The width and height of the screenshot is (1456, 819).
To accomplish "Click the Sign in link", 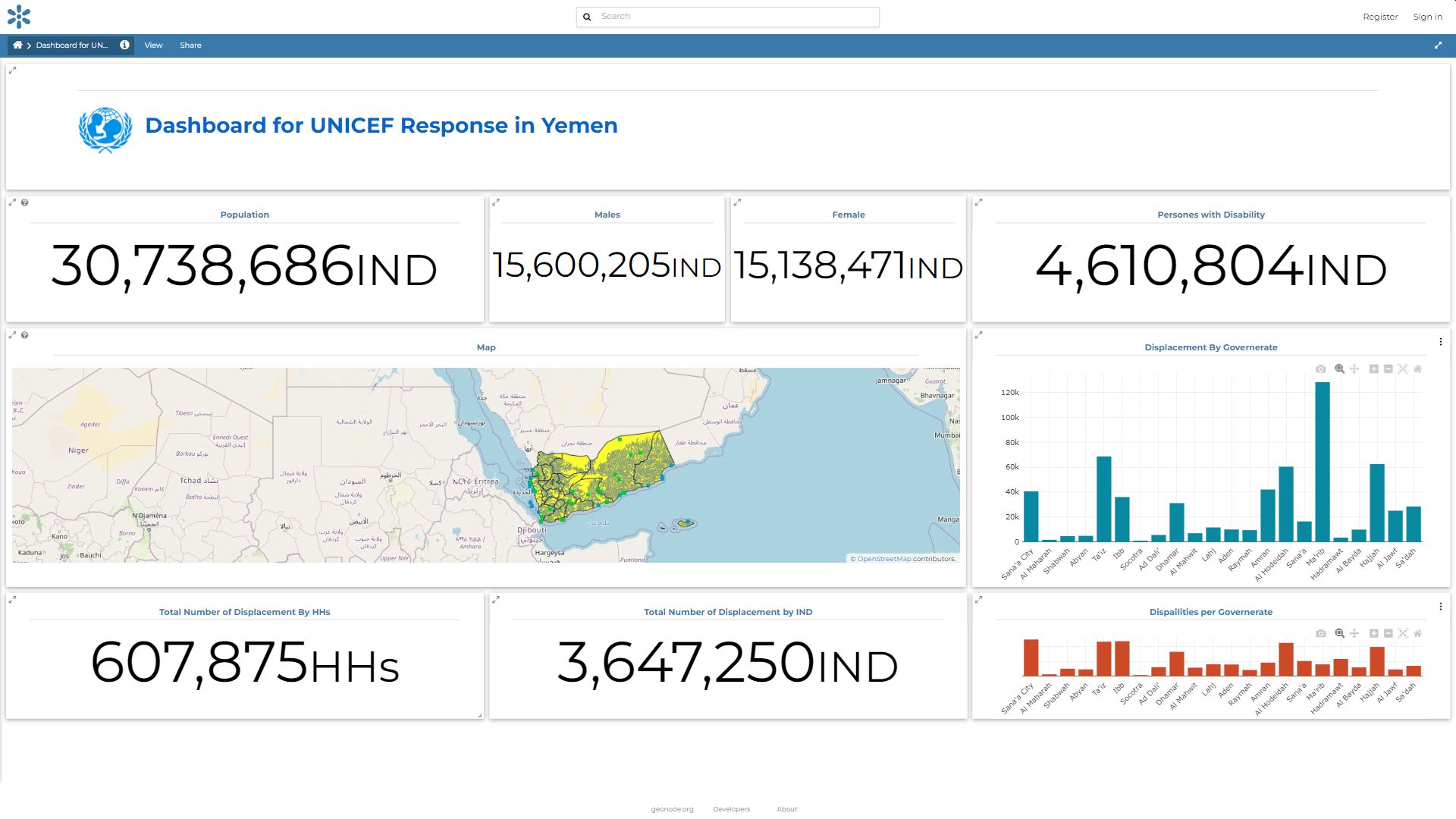I will click(1427, 17).
